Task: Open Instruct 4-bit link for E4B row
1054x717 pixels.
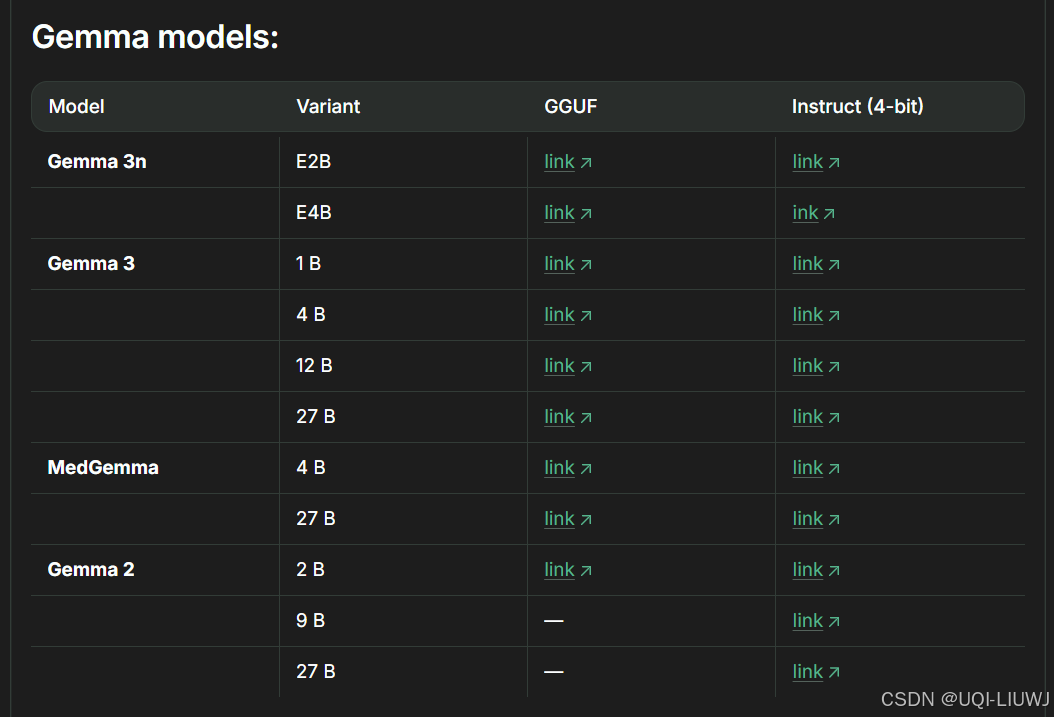Action: point(813,213)
